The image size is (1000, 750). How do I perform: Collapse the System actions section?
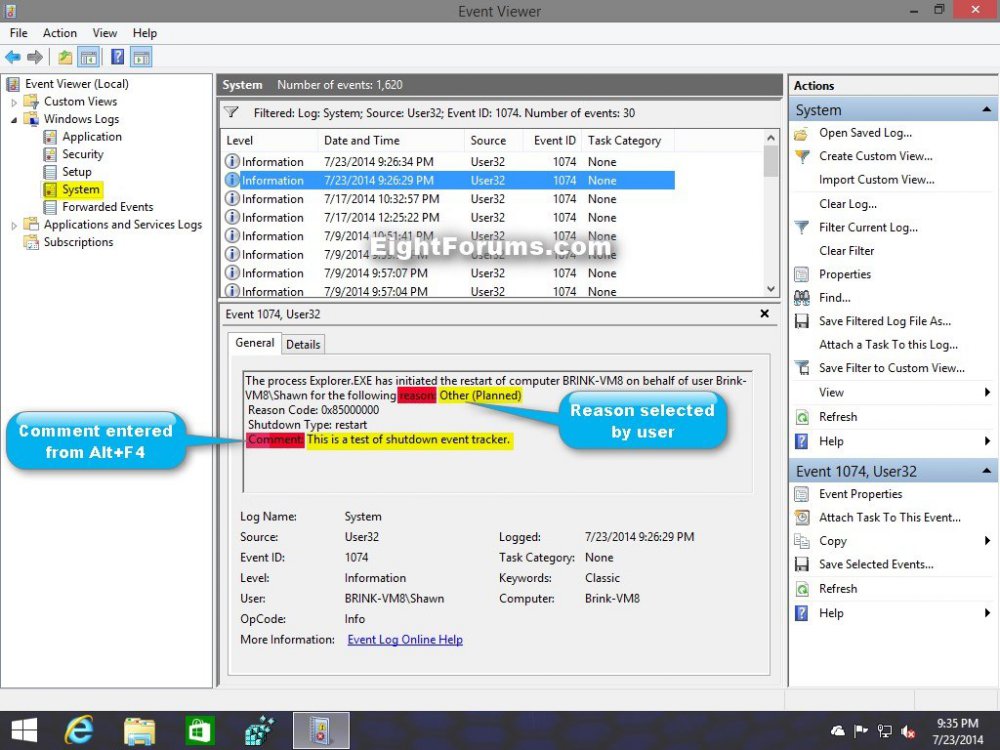pos(987,110)
